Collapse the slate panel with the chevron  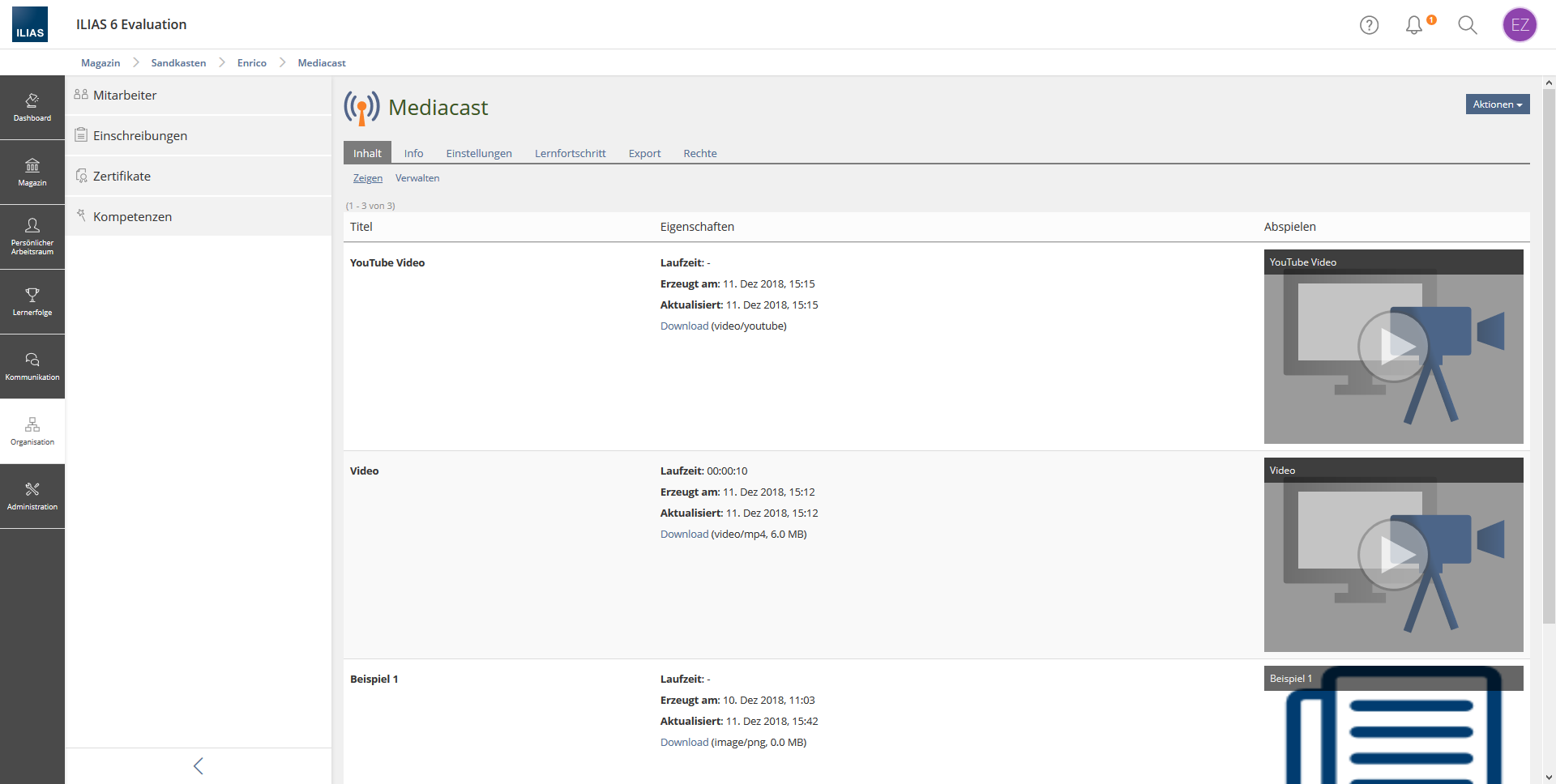(x=199, y=765)
